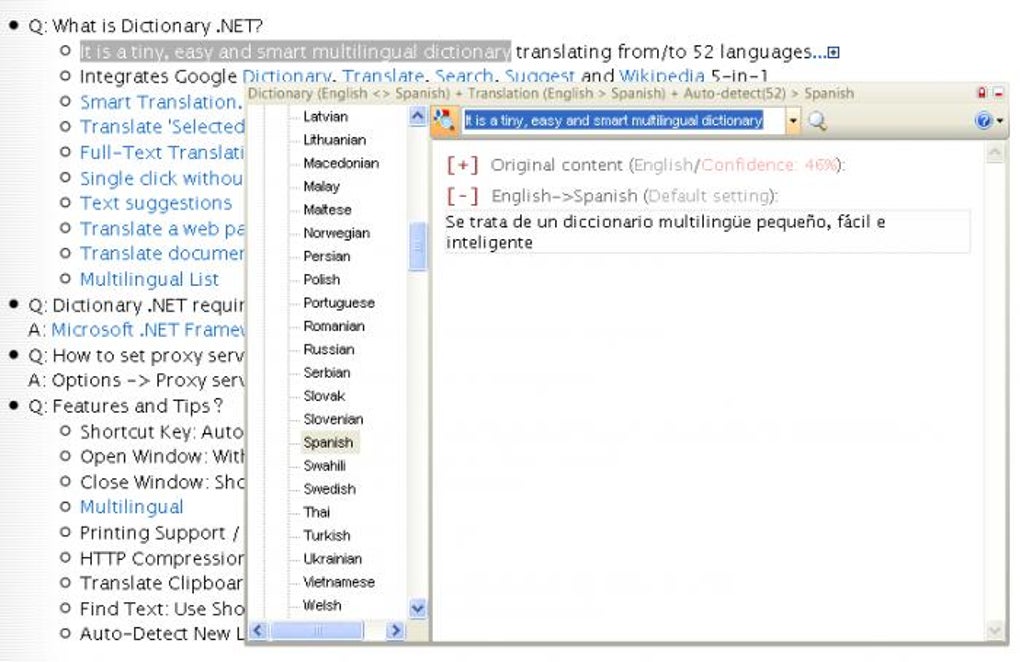Select Turkish language
Viewport: 1020px width, 662px height.
point(327,536)
